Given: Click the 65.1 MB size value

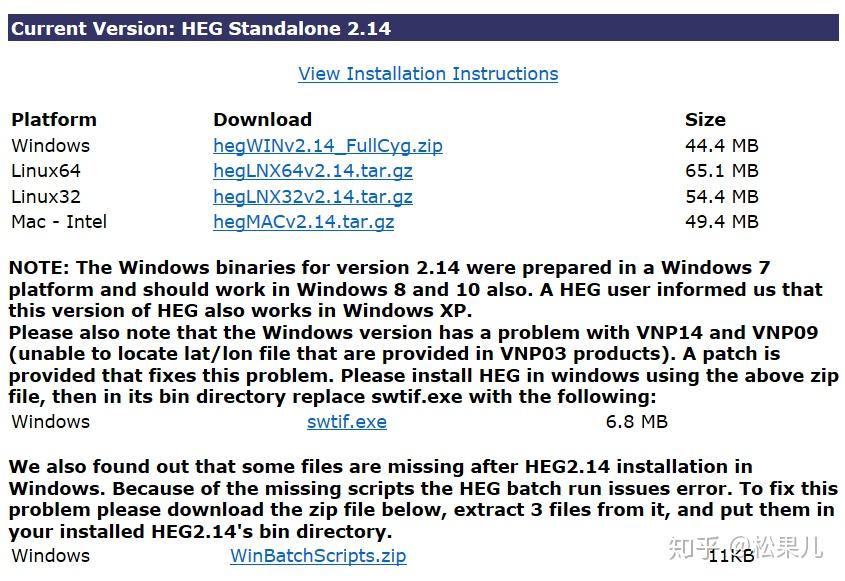Looking at the screenshot, I should [x=722, y=171].
